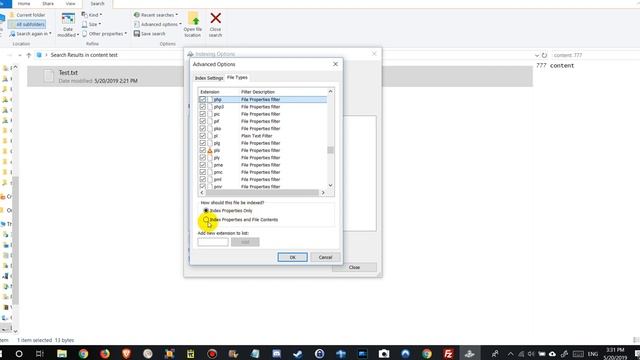Click the red record icon on taskbar
The width and height of the screenshot is (640, 360).
pos(212,353)
